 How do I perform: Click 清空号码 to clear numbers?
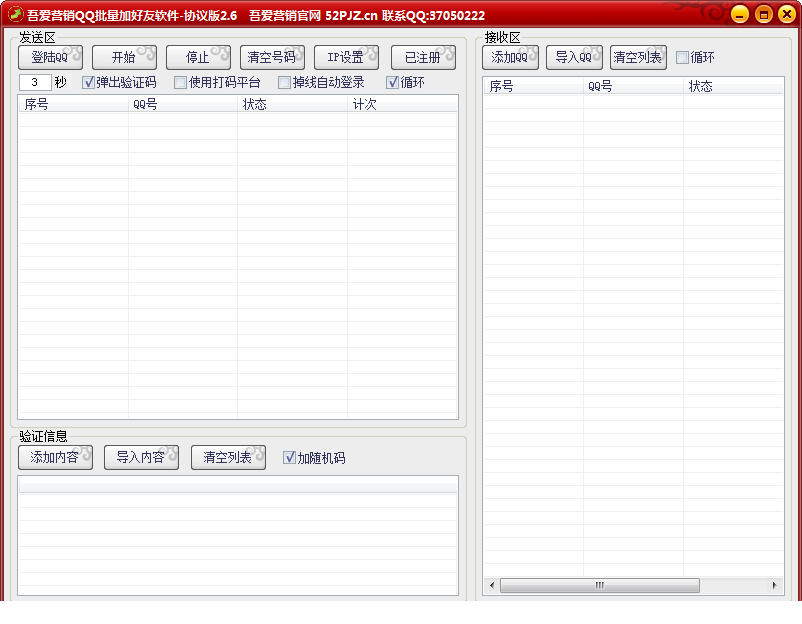[x=272, y=57]
